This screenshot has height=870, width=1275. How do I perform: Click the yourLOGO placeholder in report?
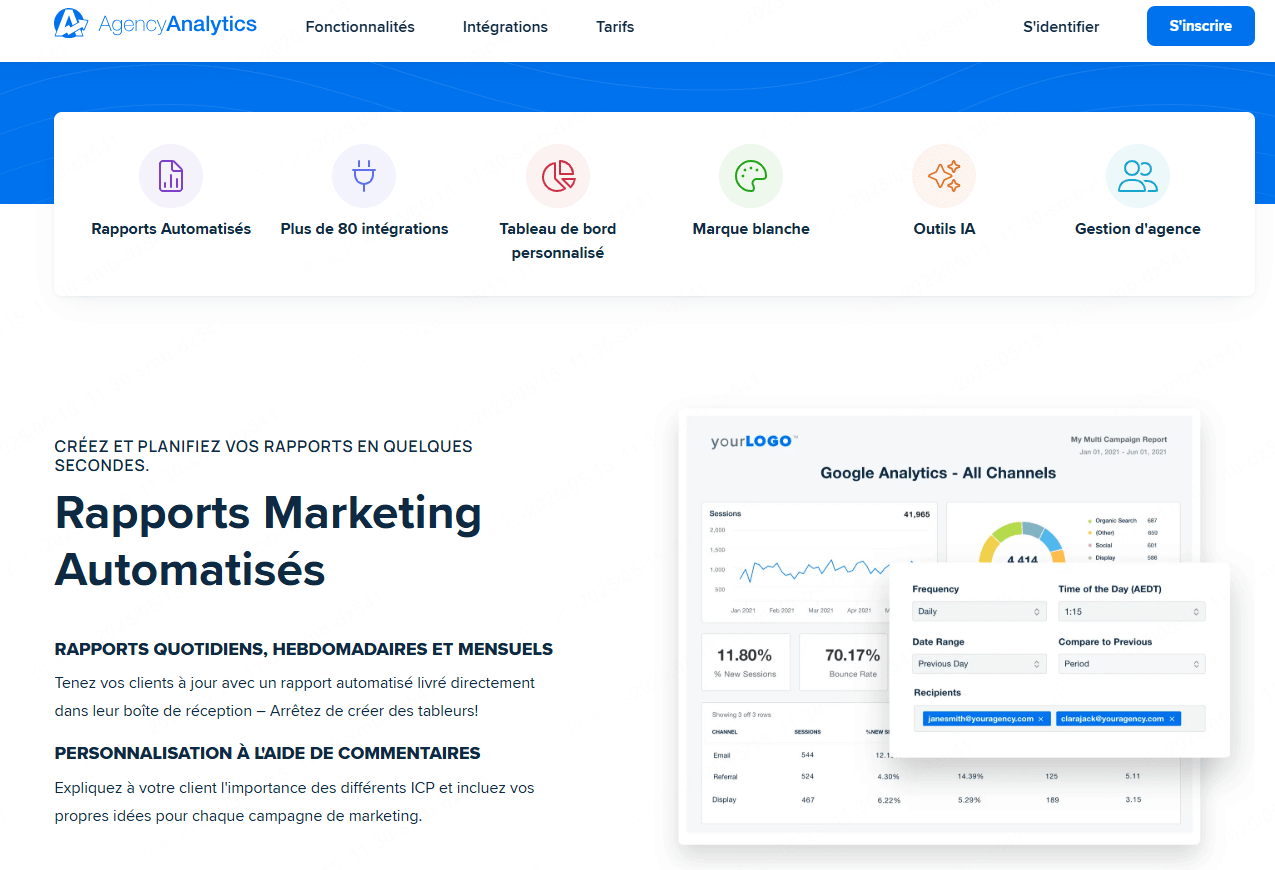[754, 441]
